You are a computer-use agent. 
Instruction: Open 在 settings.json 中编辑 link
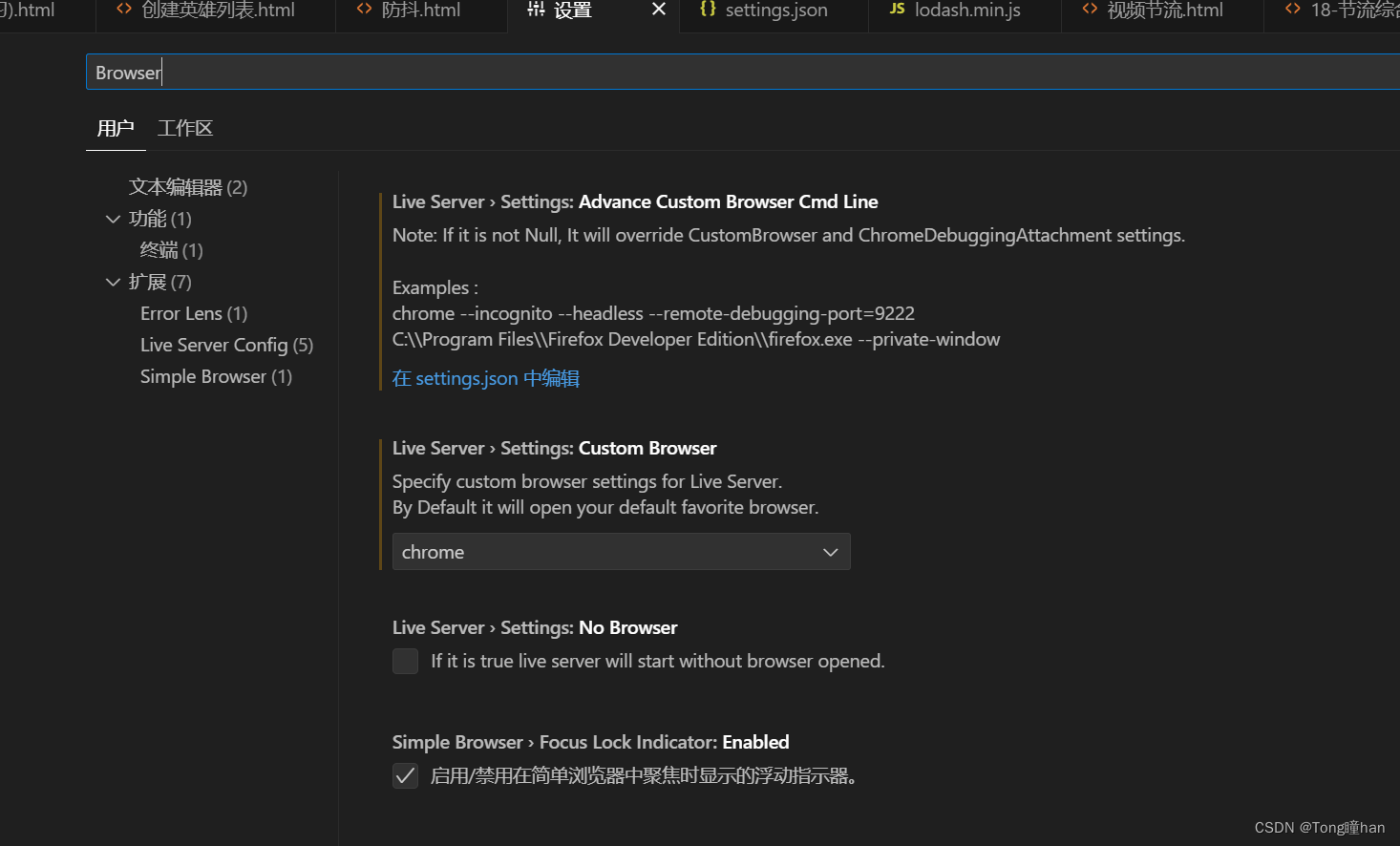point(485,378)
